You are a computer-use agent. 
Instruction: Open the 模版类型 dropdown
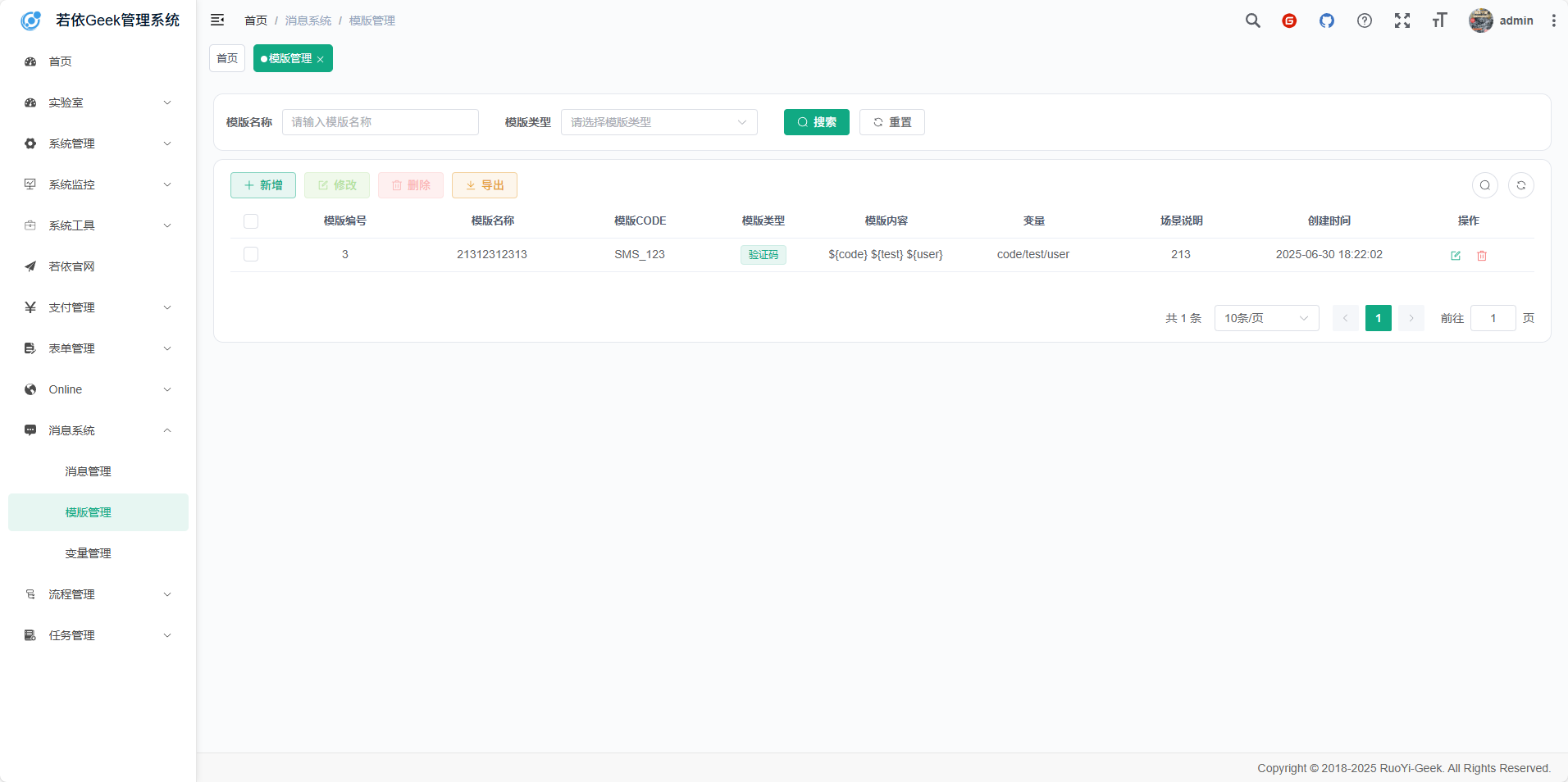click(659, 122)
